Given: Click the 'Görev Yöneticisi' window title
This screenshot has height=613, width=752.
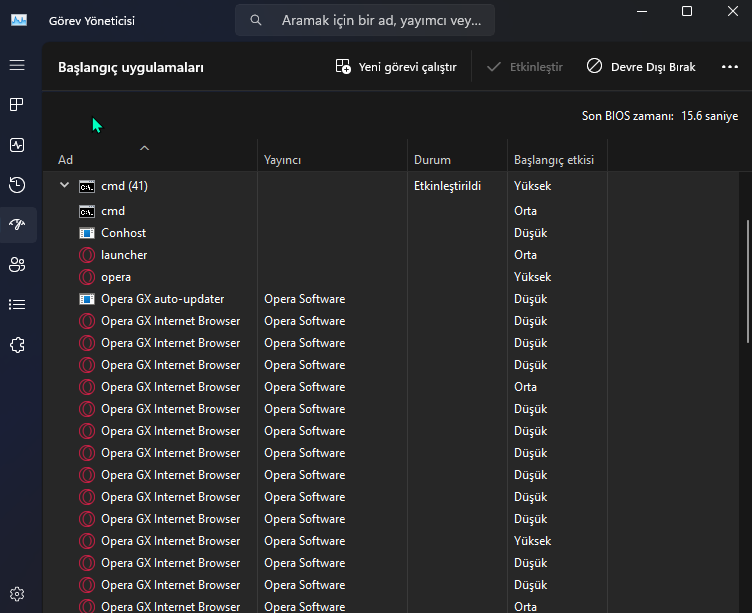Looking at the screenshot, I should coord(92,21).
